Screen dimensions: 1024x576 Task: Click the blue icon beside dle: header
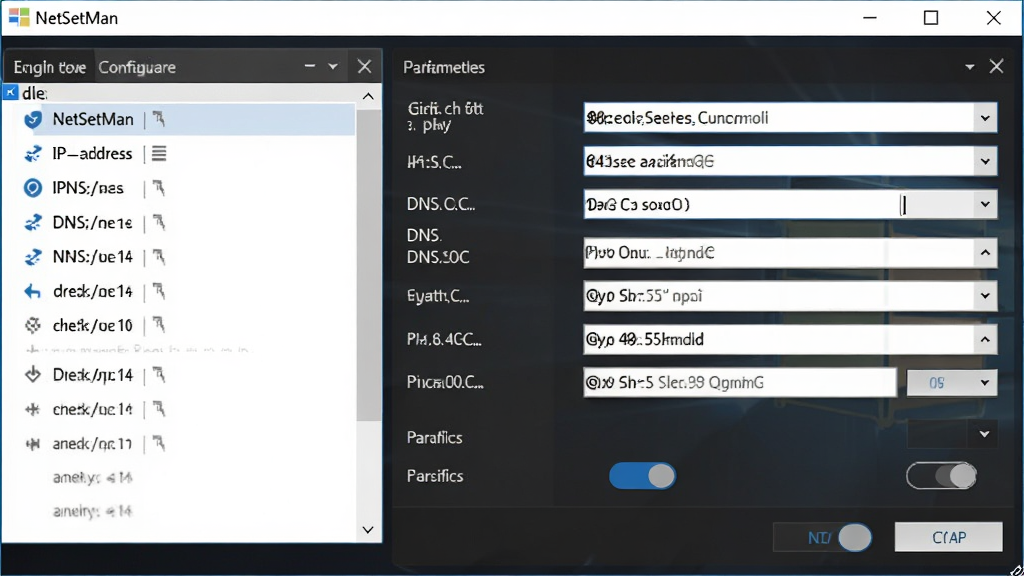10,92
